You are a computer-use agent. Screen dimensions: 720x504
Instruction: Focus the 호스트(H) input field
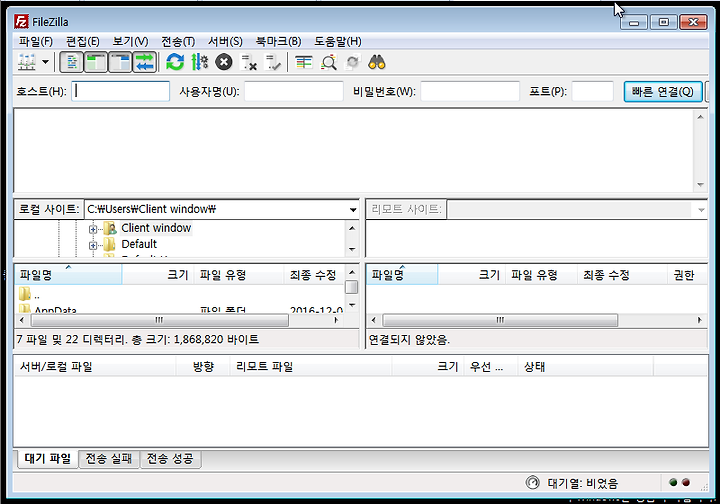tap(121, 91)
